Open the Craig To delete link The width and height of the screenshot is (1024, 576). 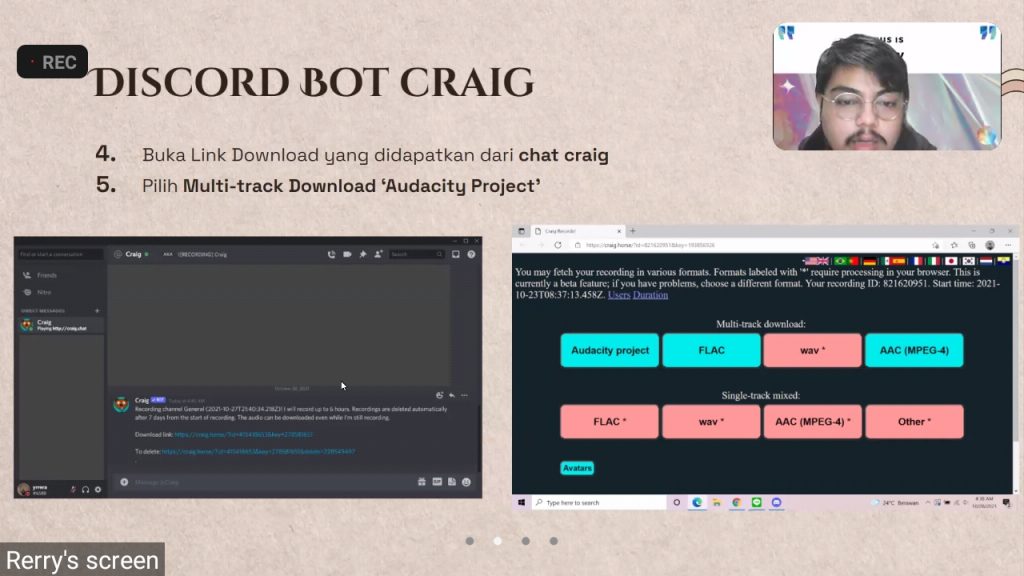coord(259,451)
